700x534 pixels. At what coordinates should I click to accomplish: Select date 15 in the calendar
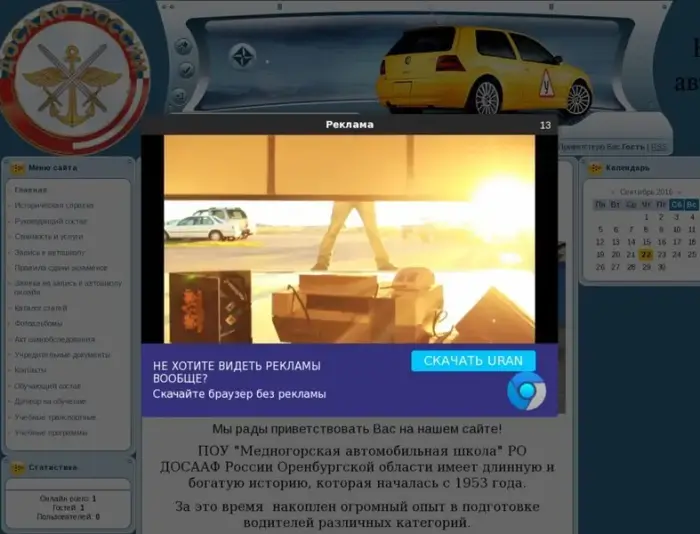[x=646, y=242]
